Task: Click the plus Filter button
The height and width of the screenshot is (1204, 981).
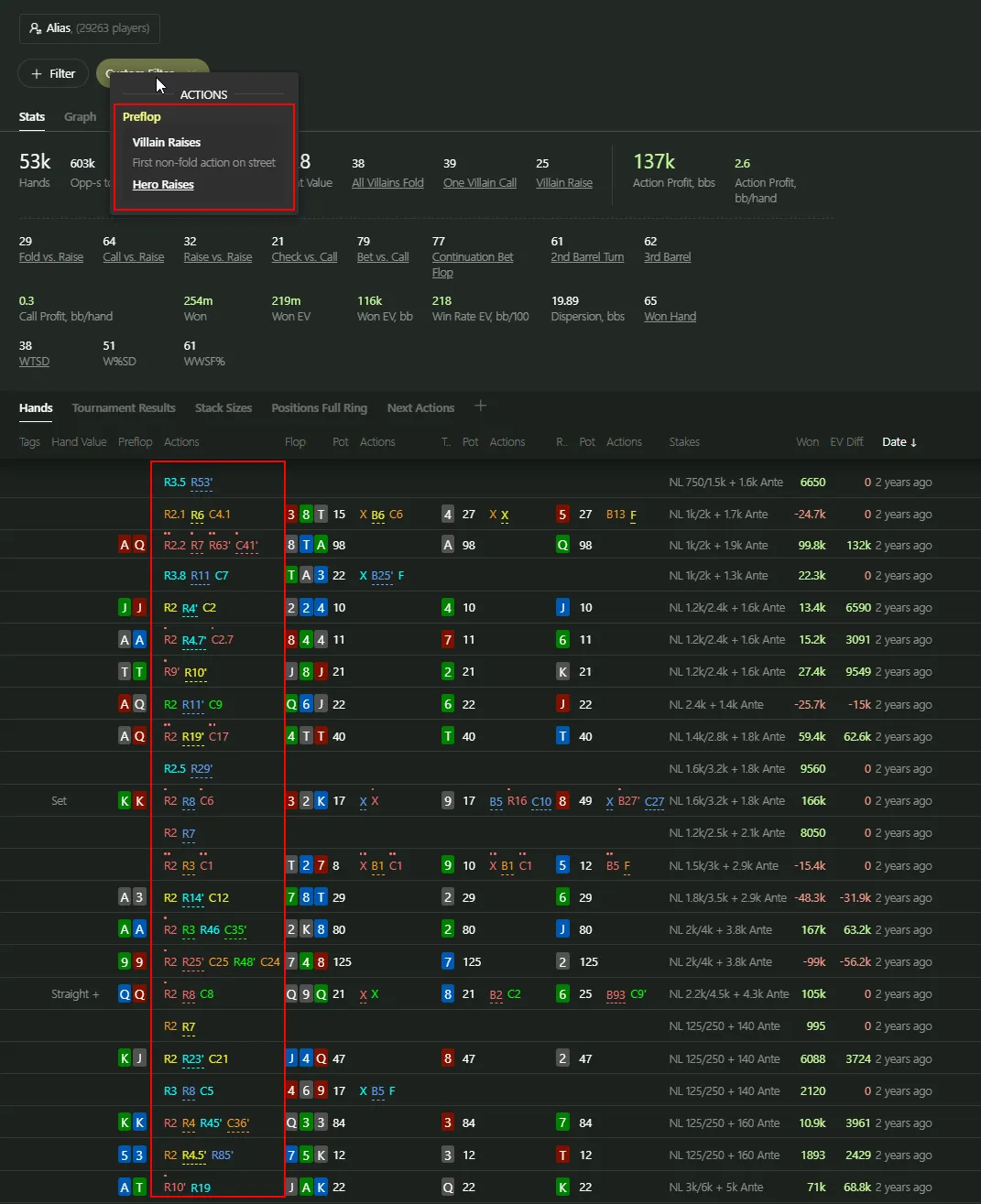Action: (53, 73)
